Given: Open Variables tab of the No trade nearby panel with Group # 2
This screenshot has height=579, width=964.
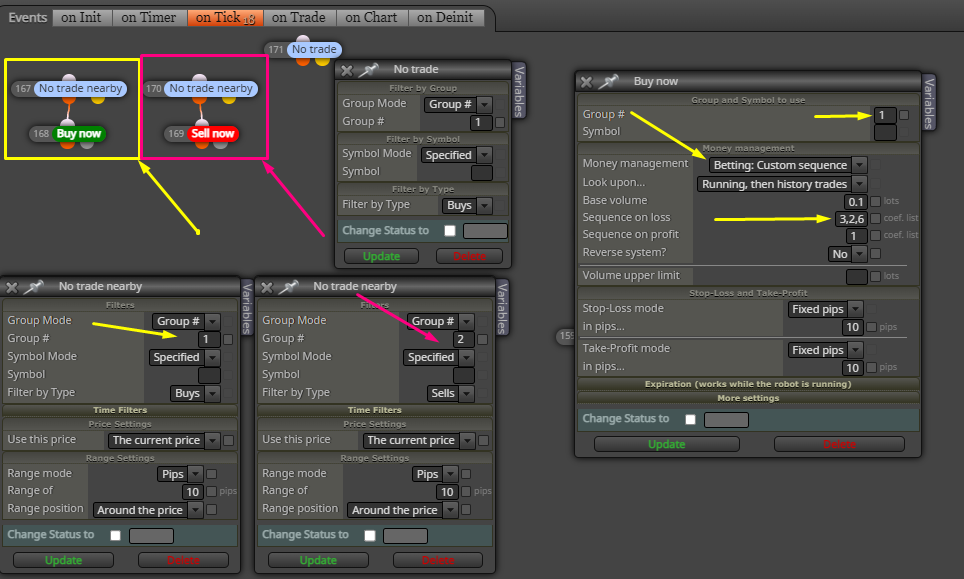Looking at the screenshot, I should tap(502, 309).
